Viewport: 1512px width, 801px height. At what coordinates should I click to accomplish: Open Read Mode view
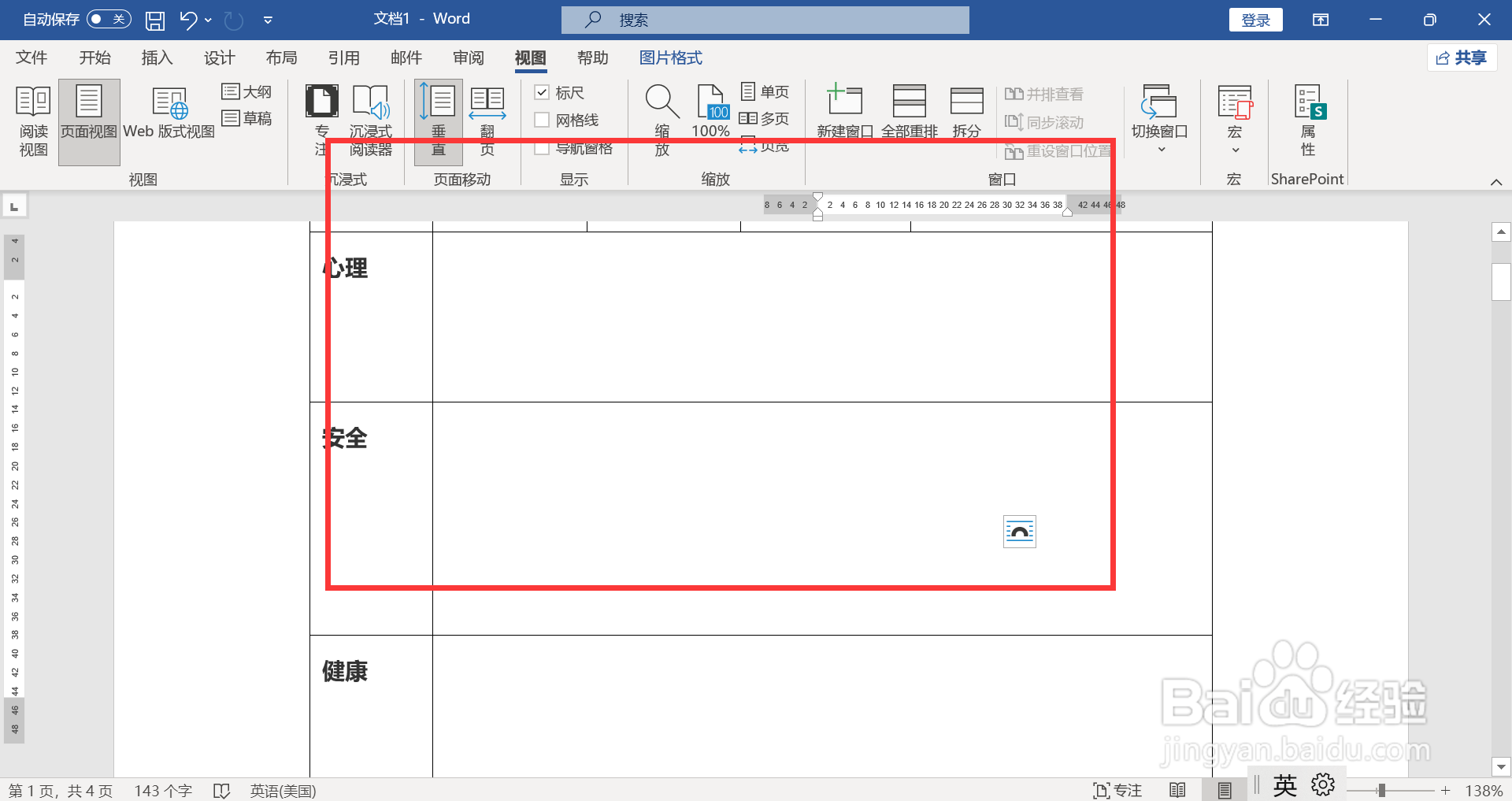(33, 121)
